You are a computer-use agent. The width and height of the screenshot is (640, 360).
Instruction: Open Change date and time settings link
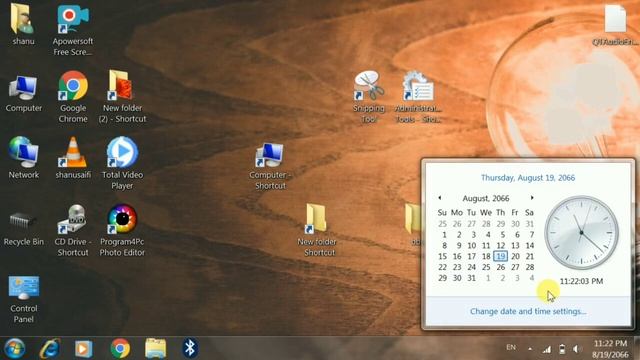point(528,311)
